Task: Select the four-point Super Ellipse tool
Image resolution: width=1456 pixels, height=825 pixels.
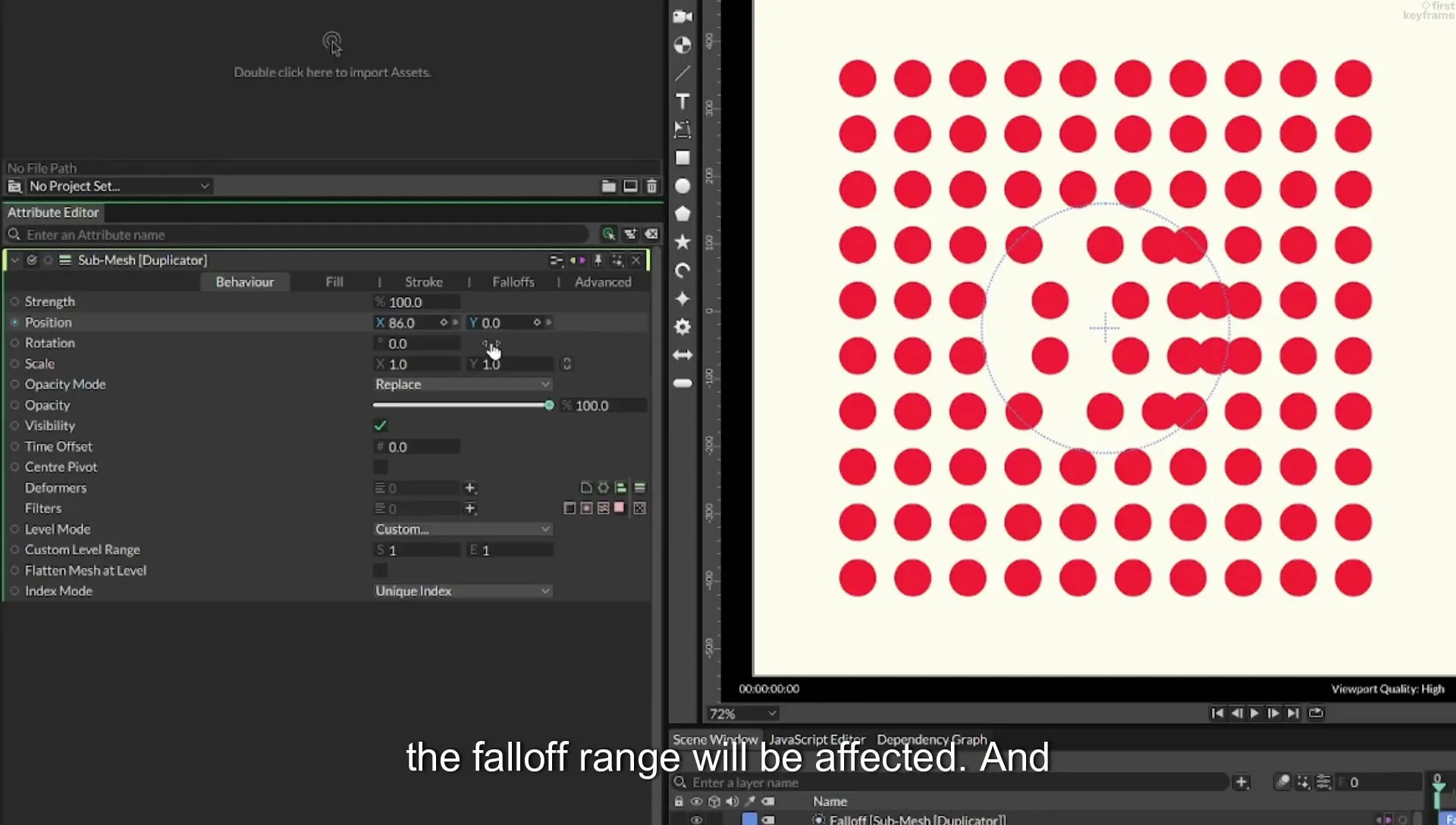Action: (x=682, y=299)
